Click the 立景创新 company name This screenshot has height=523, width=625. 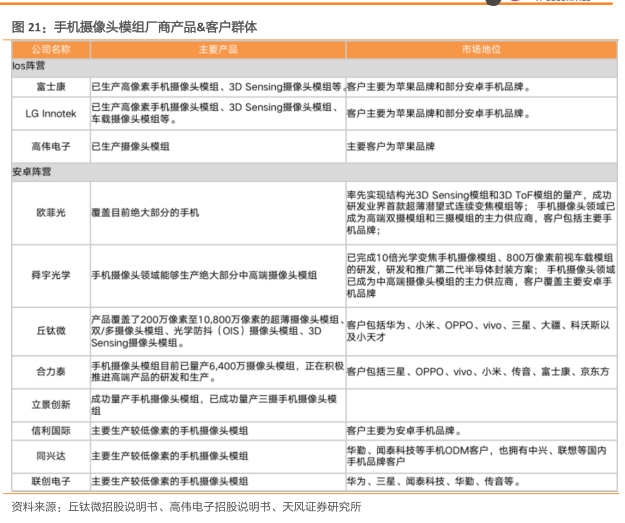tap(50, 405)
